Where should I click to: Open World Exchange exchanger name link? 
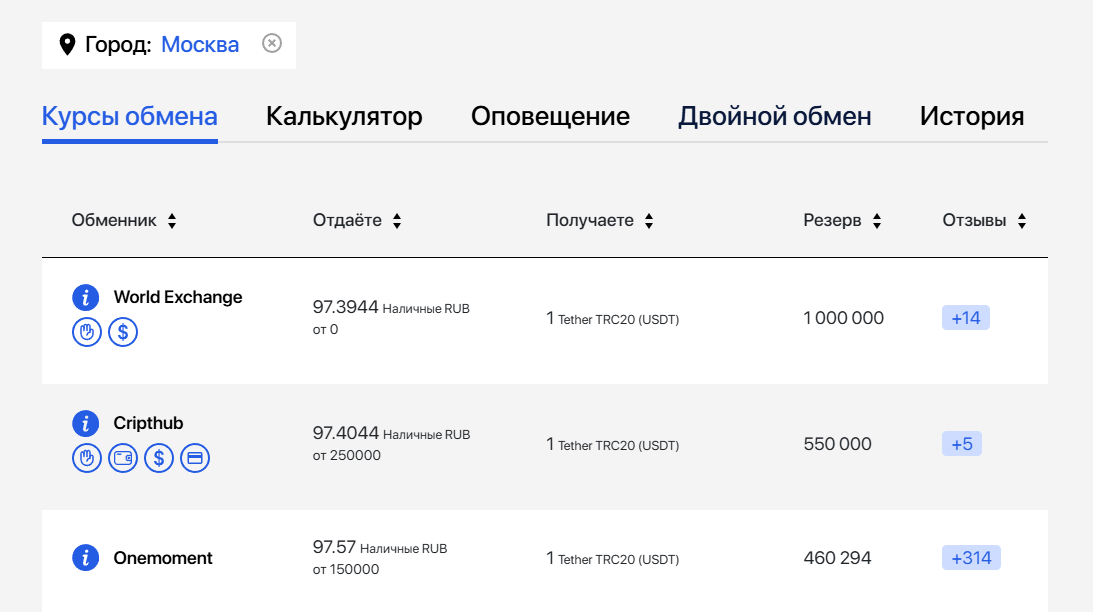(x=178, y=297)
